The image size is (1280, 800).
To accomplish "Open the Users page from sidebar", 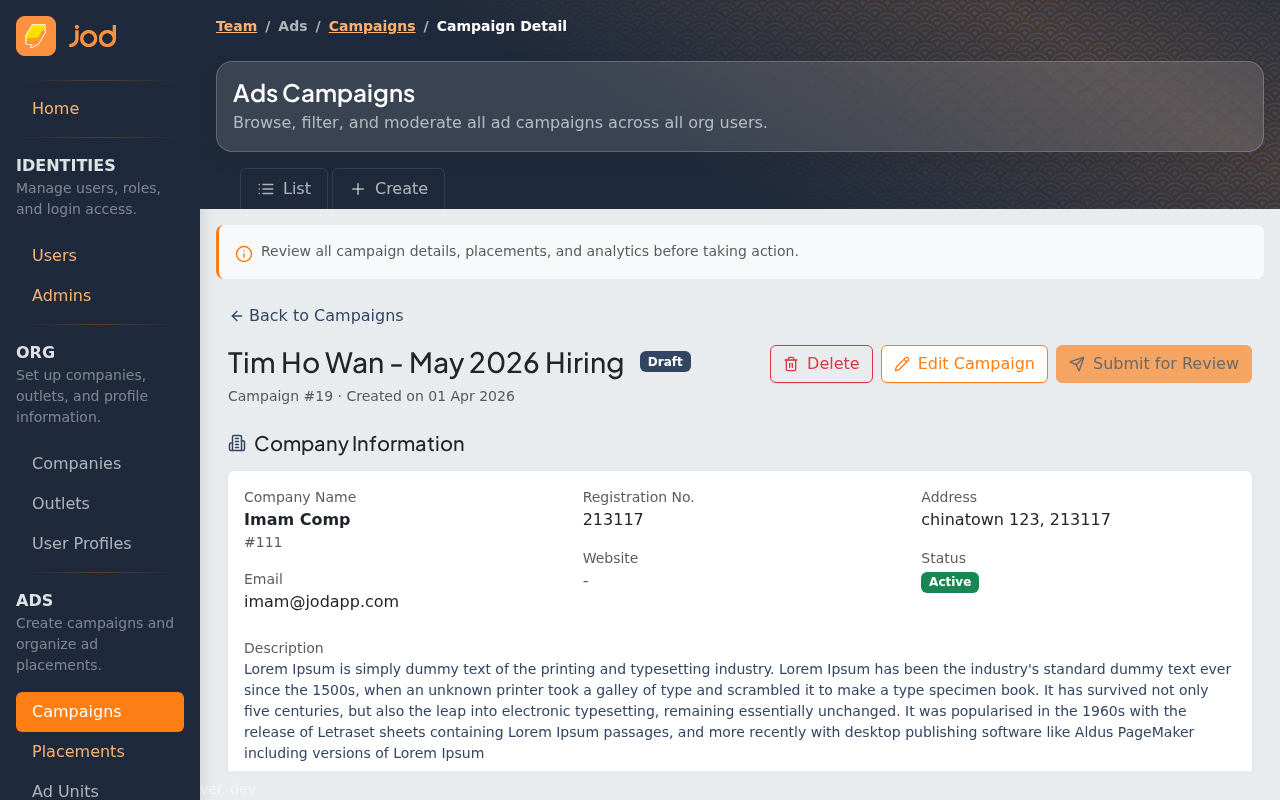I will coord(54,255).
